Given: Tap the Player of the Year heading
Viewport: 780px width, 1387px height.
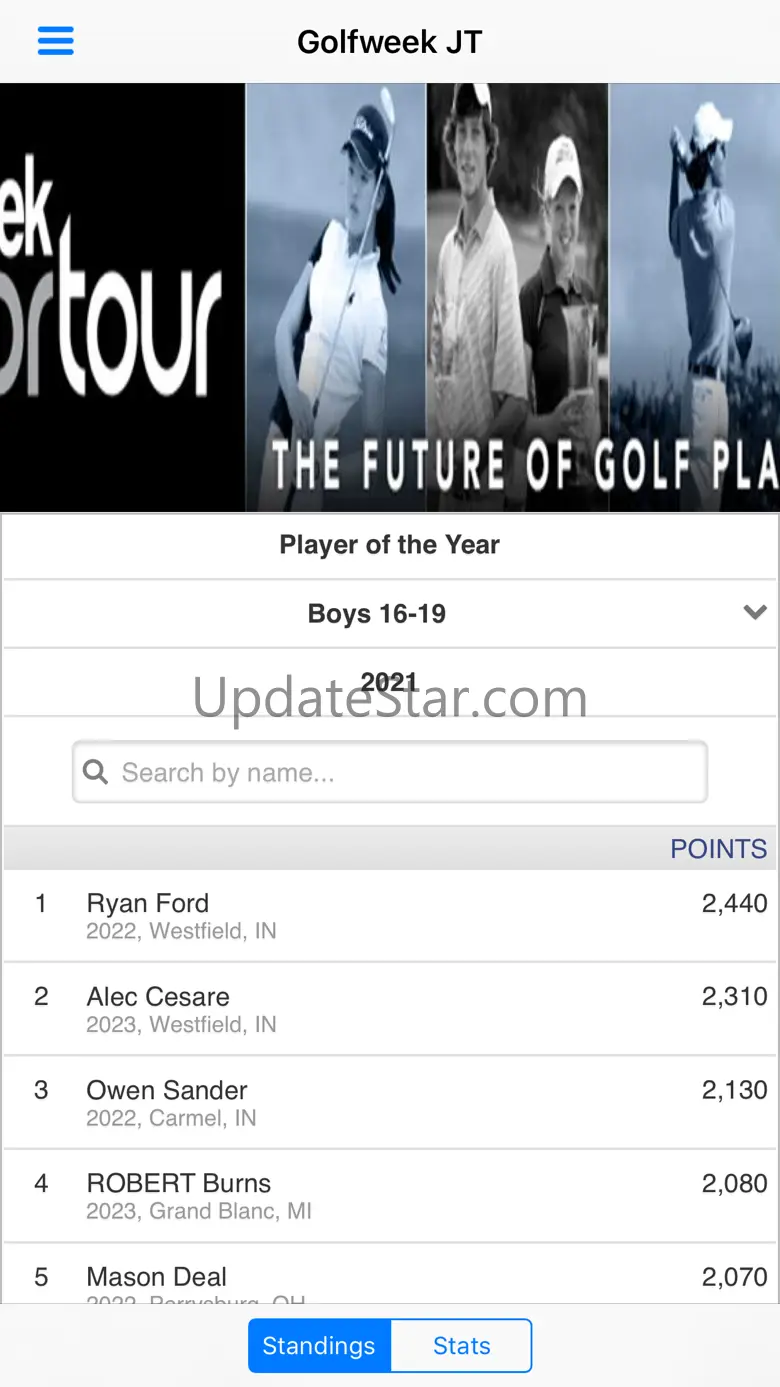Looking at the screenshot, I should tap(389, 545).
